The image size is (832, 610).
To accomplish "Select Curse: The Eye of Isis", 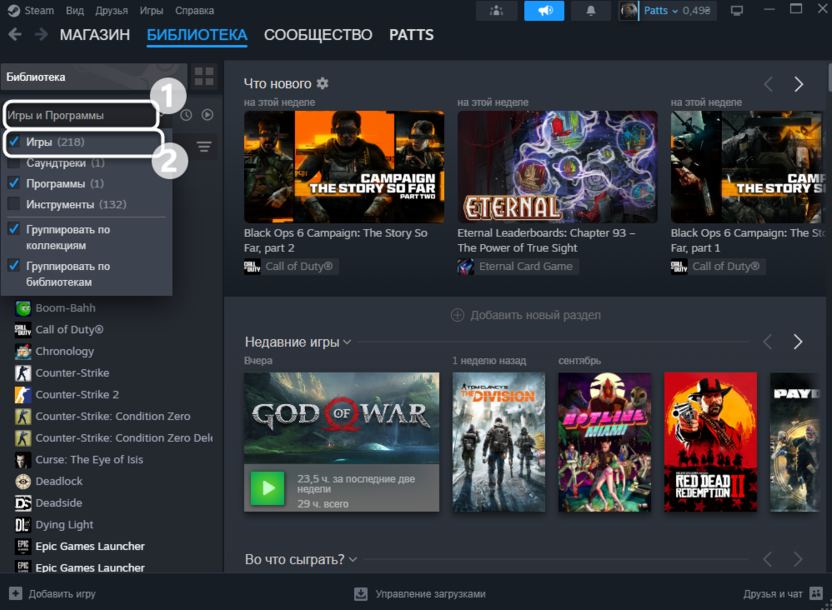I will [x=89, y=459].
